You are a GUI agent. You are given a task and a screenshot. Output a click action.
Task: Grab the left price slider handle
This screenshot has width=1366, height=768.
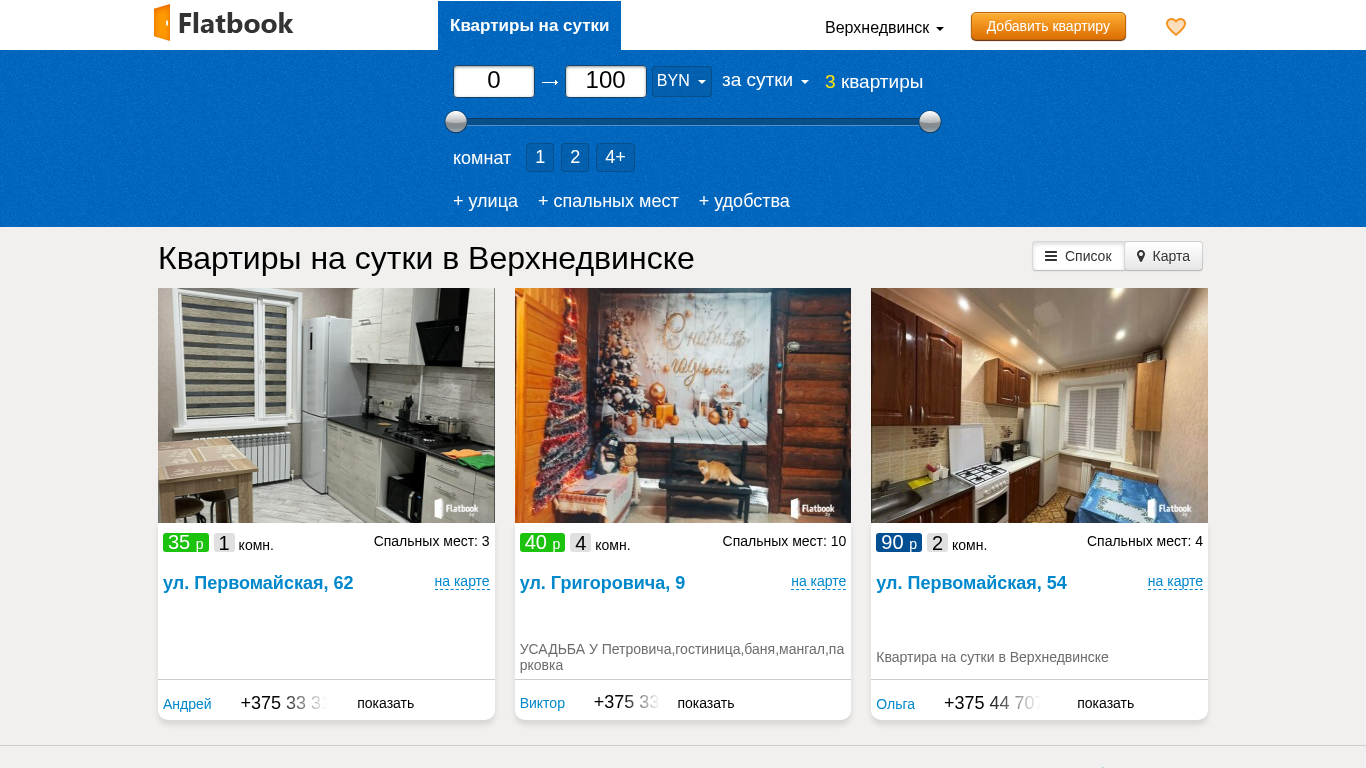[x=456, y=122]
